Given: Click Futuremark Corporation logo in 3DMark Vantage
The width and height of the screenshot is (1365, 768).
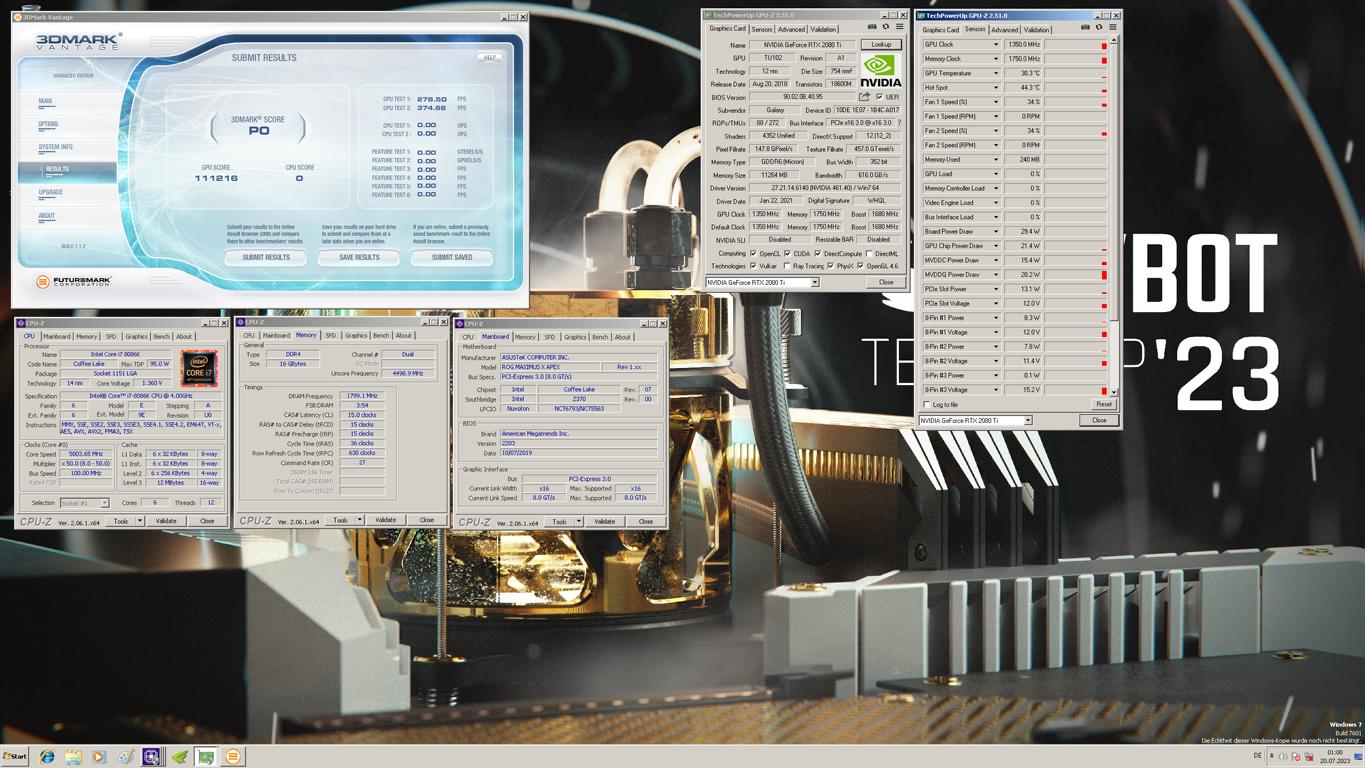Looking at the screenshot, I should click(74, 282).
